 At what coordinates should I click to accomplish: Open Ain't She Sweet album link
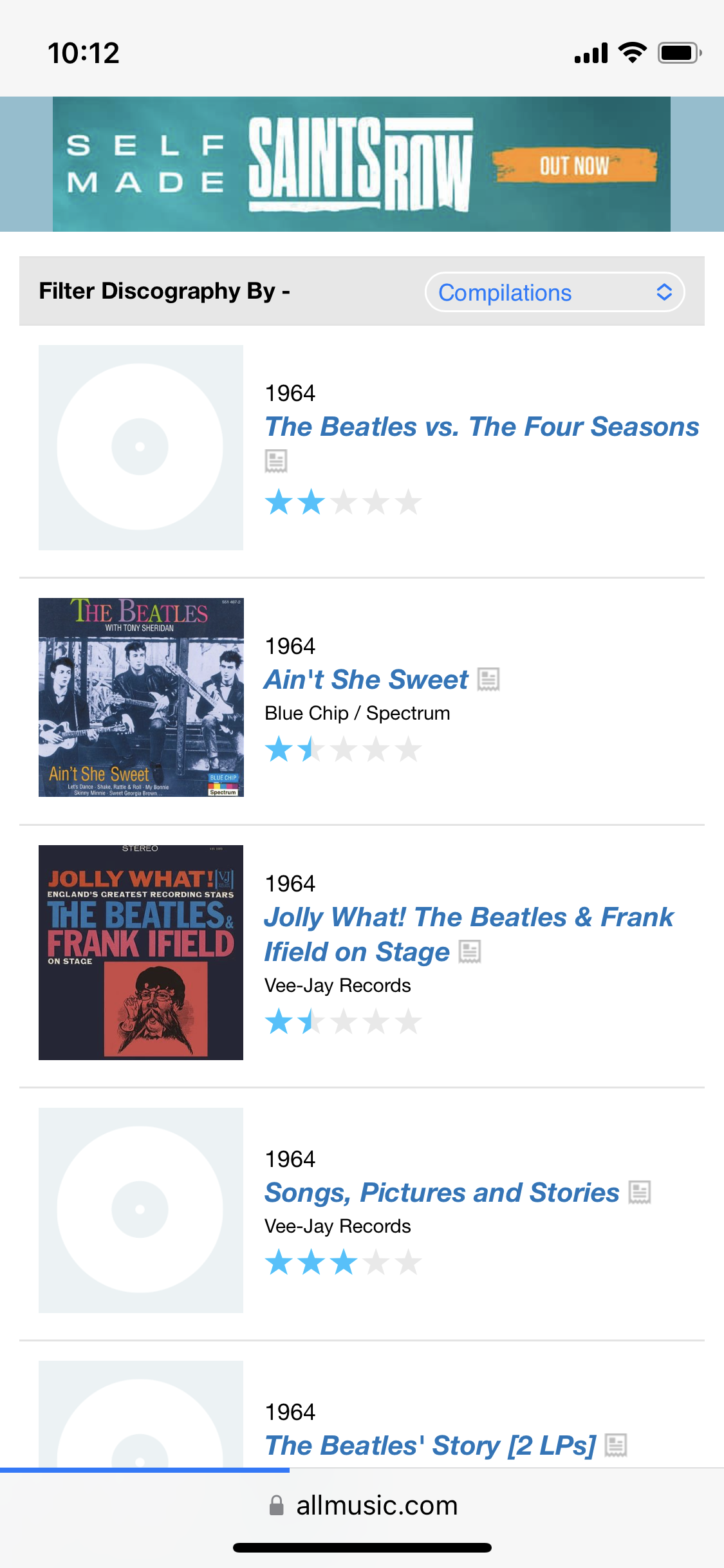click(x=366, y=680)
